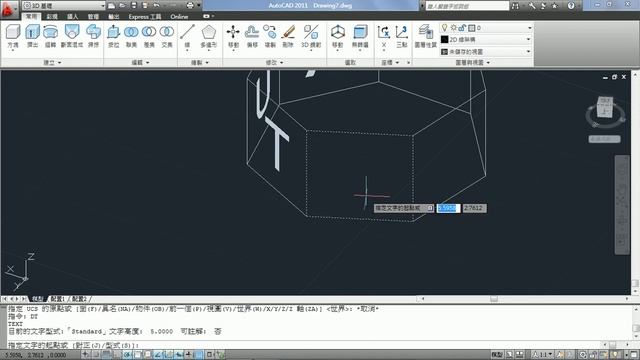Toggle the layer 0 lock icon
This screenshot has height=360, width=640.
click(x=462, y=28)
